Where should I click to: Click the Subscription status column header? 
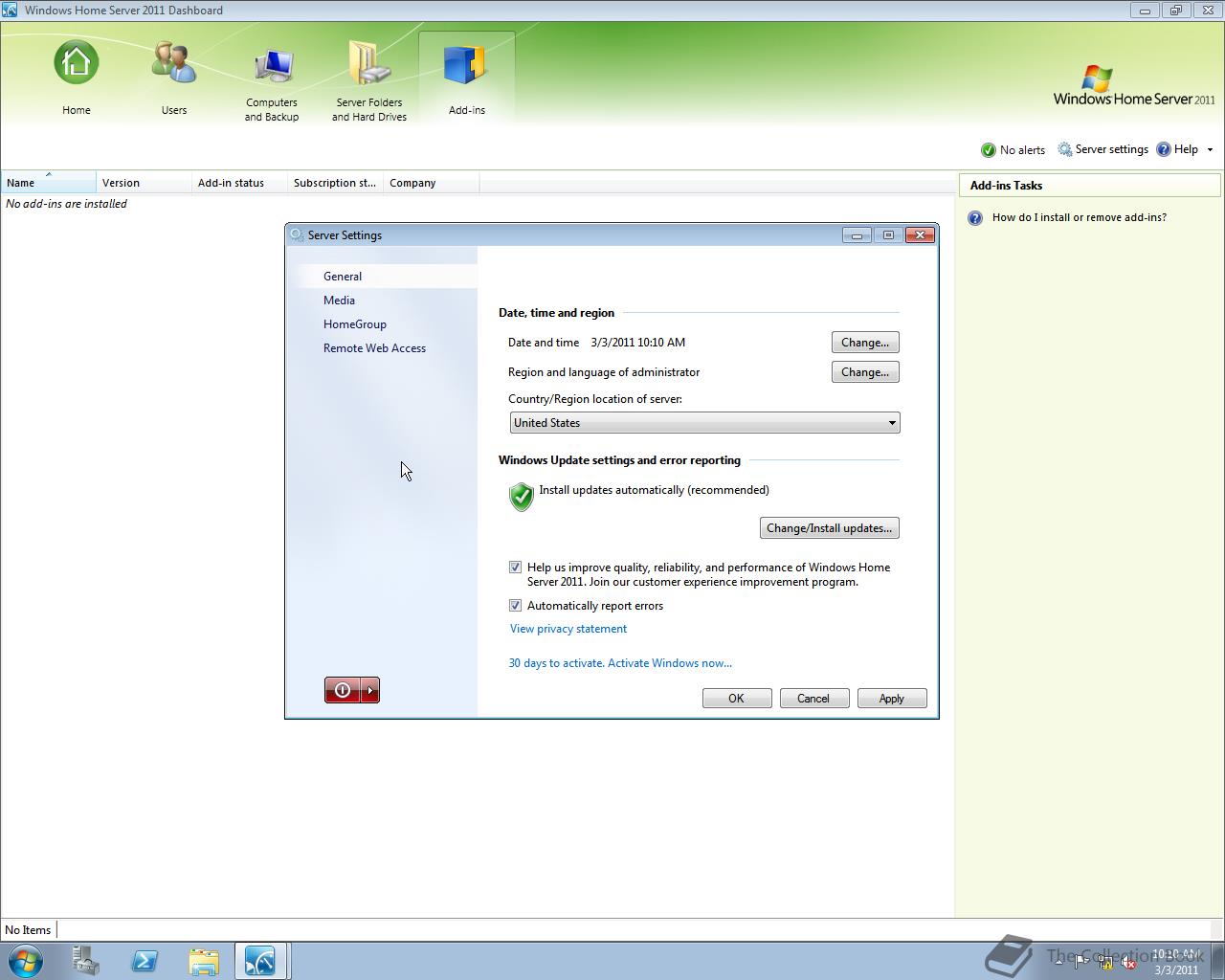[x=336, y=183]
